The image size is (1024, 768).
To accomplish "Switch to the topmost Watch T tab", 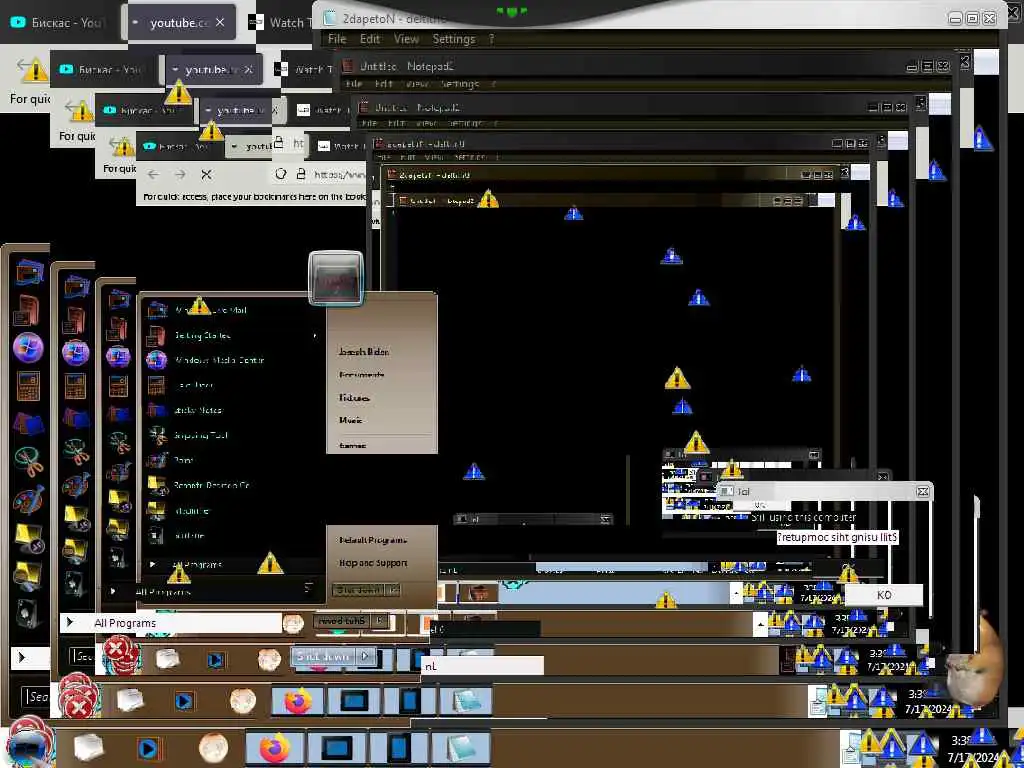I will pos(282,22).
